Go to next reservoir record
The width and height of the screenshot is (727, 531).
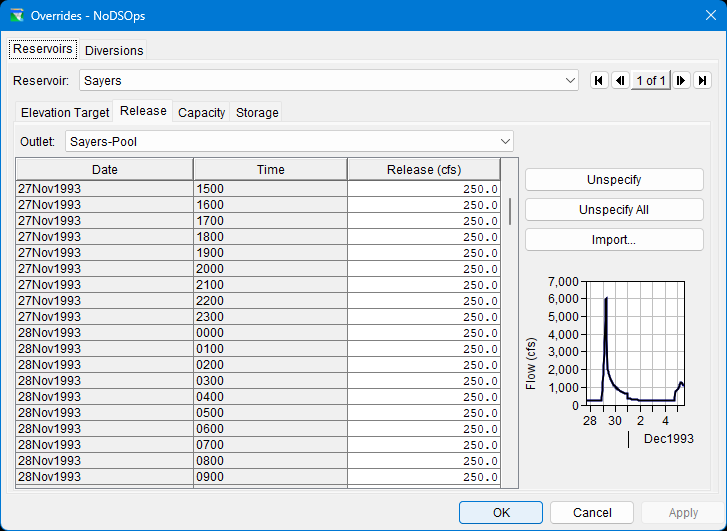pos(682,80)
